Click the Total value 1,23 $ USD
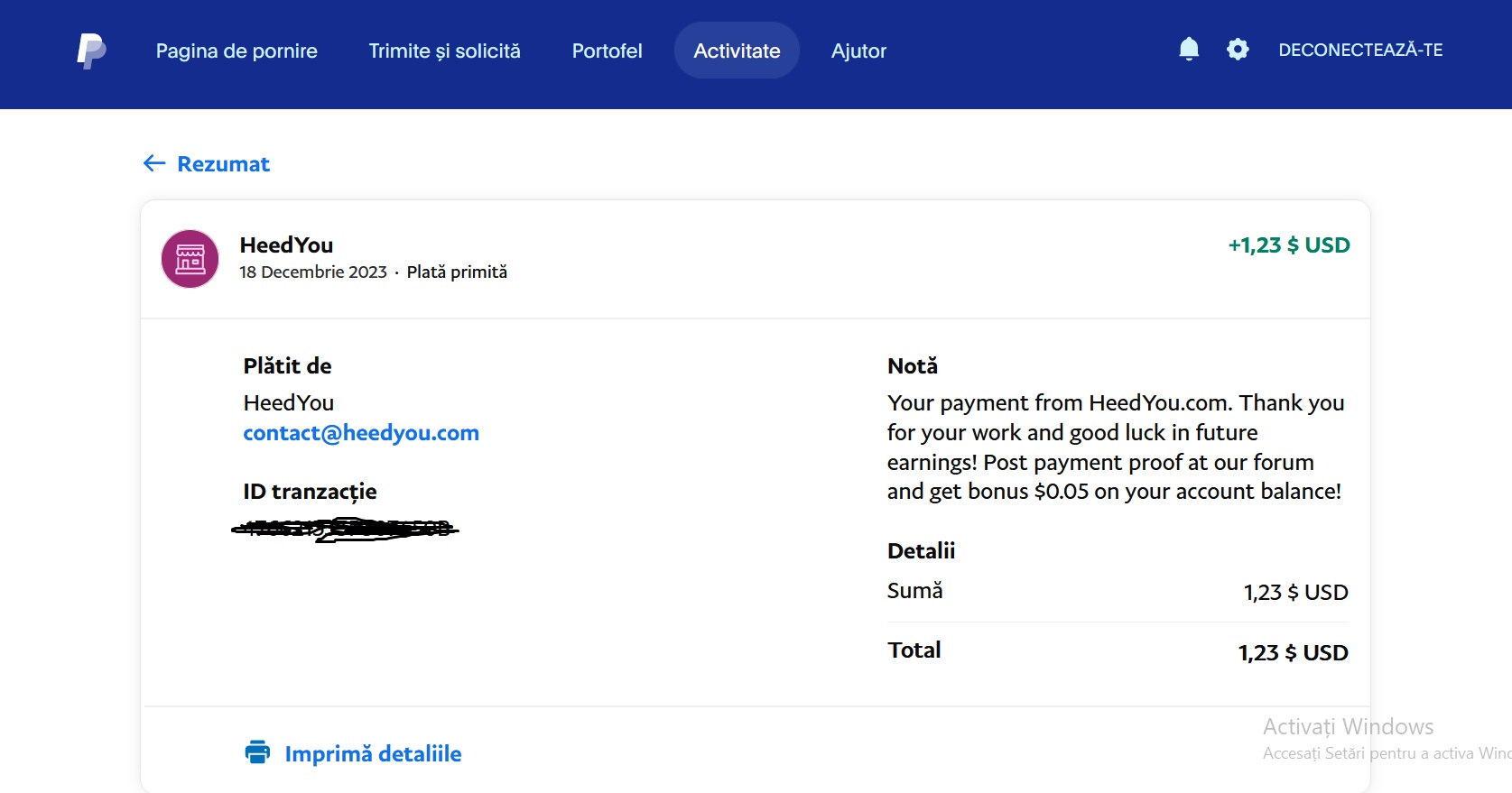The image size is (1512, 793). pyautogui.click(x=1293, y=652)
